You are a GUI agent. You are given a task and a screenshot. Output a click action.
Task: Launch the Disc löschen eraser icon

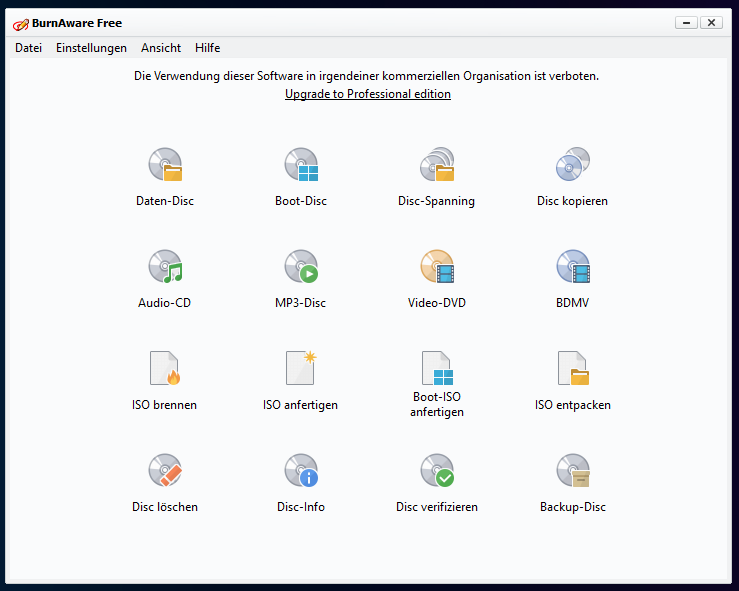[165, 470]
